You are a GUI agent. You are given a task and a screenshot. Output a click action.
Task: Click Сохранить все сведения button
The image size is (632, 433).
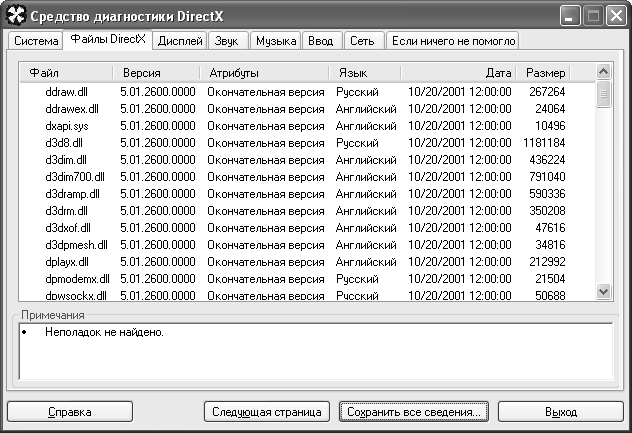coord(413,411)
